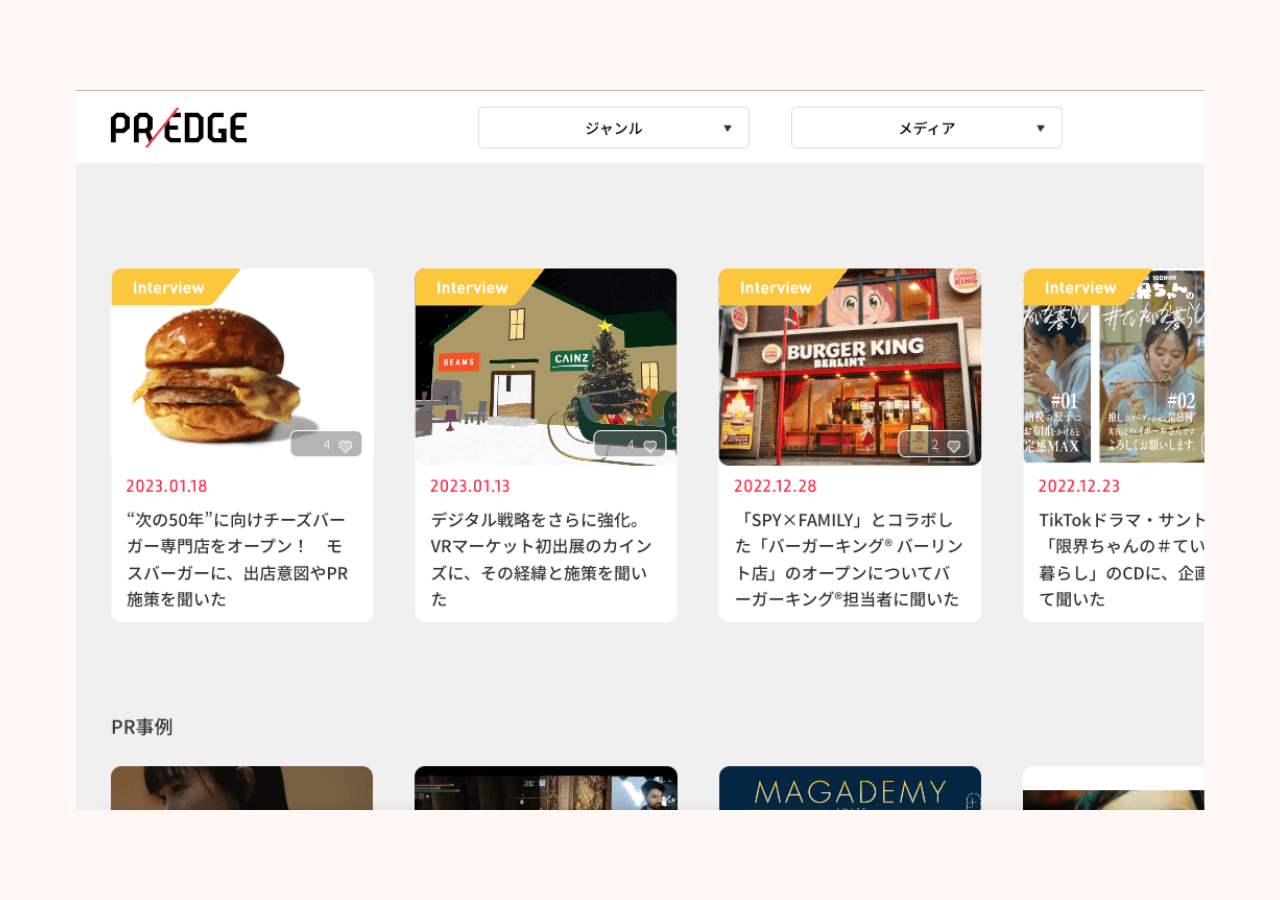The height and width of the screenshot is (900, 1280).
Task: Open the first PR事例 thumbnail with woman's face
Action: point(242,788)
